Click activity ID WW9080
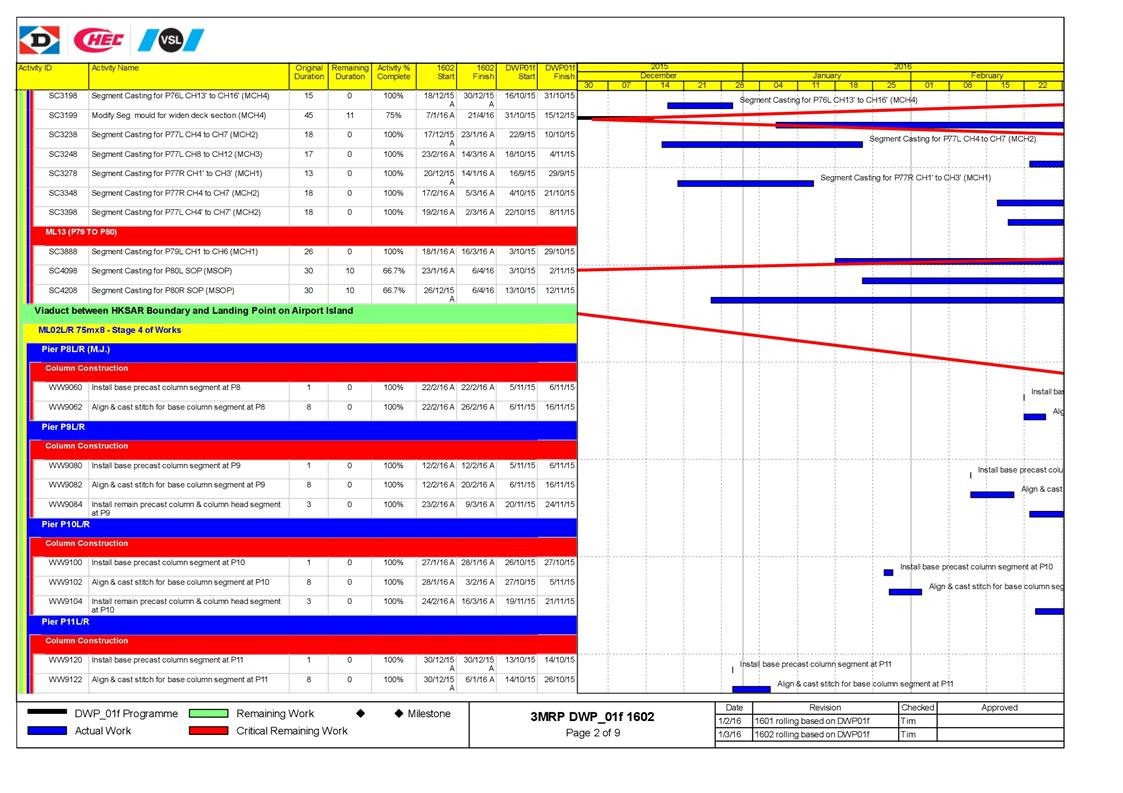This screenshot has height=793, width=1123. coord(65,466)
